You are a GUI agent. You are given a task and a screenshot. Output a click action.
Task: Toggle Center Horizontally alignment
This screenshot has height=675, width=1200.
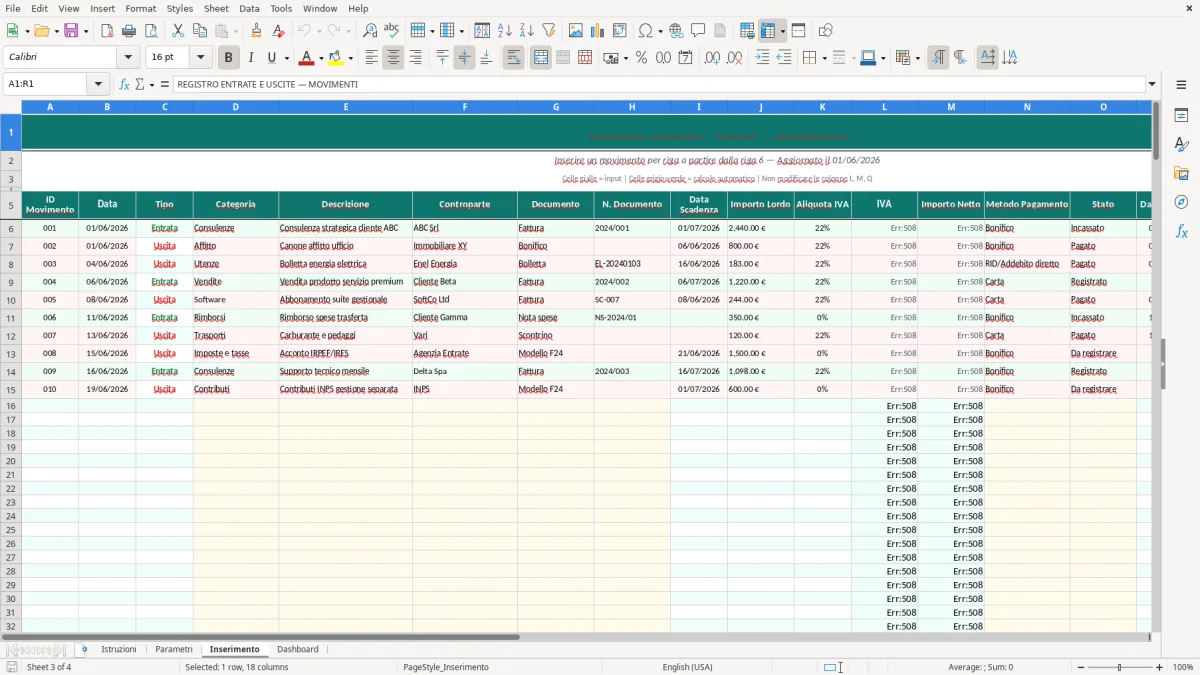click(x=393, y=58)
